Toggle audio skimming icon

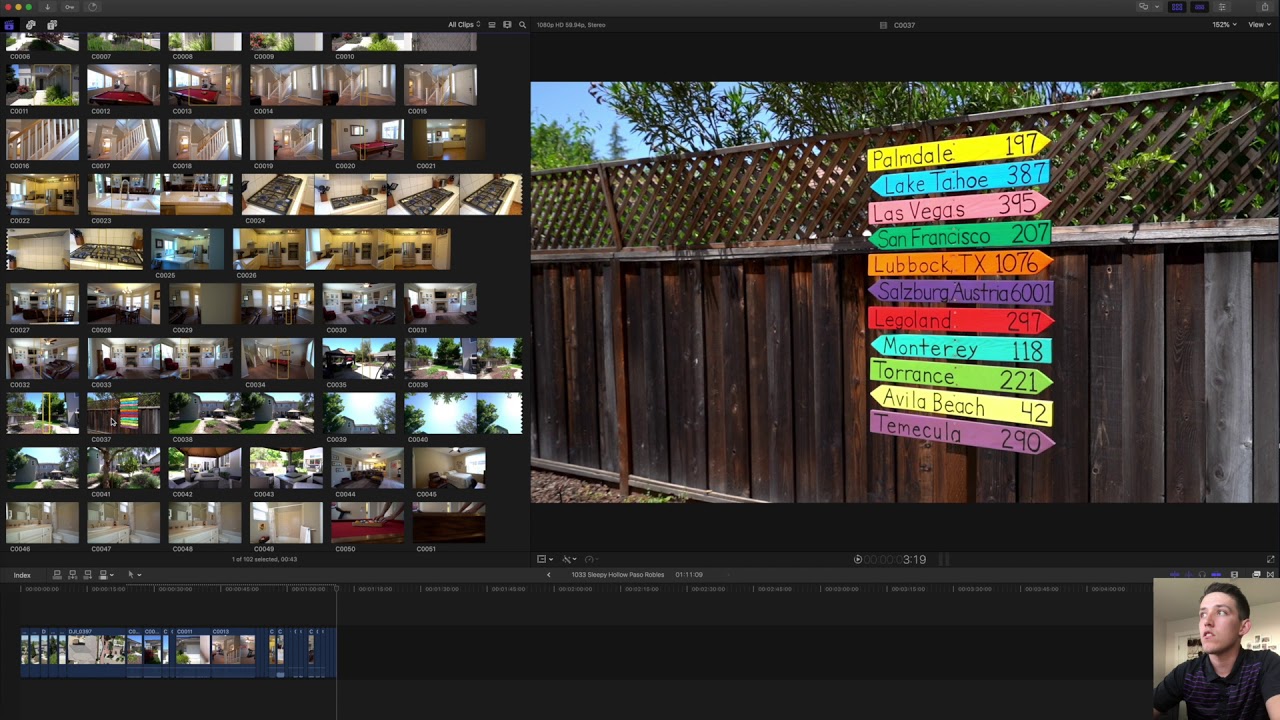pyautogui.click(x=1189, y=575)
